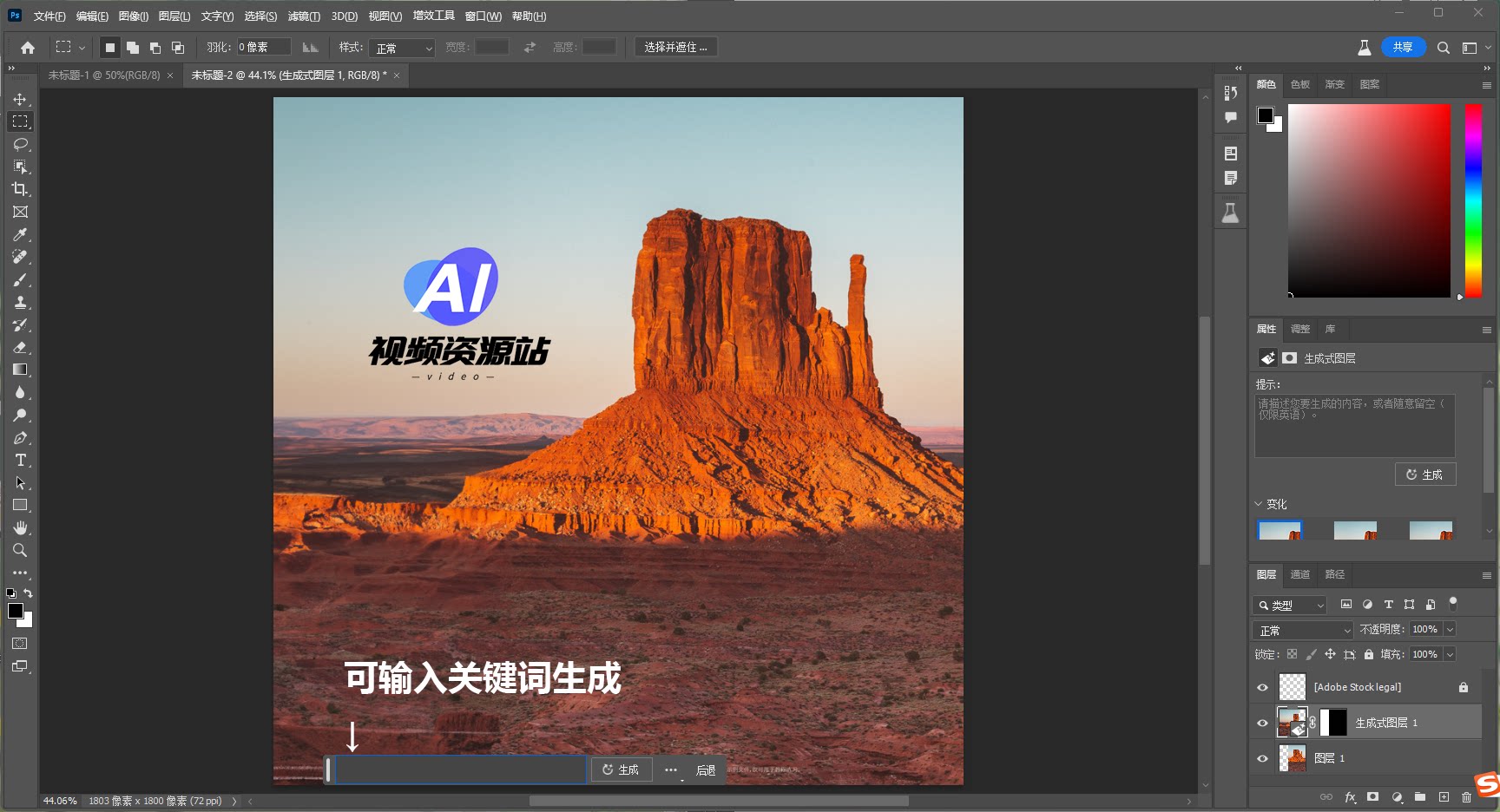Screen dimensions: 1500x812
Task: Click the 选择并遮住 button
Action: pos(675,47)
